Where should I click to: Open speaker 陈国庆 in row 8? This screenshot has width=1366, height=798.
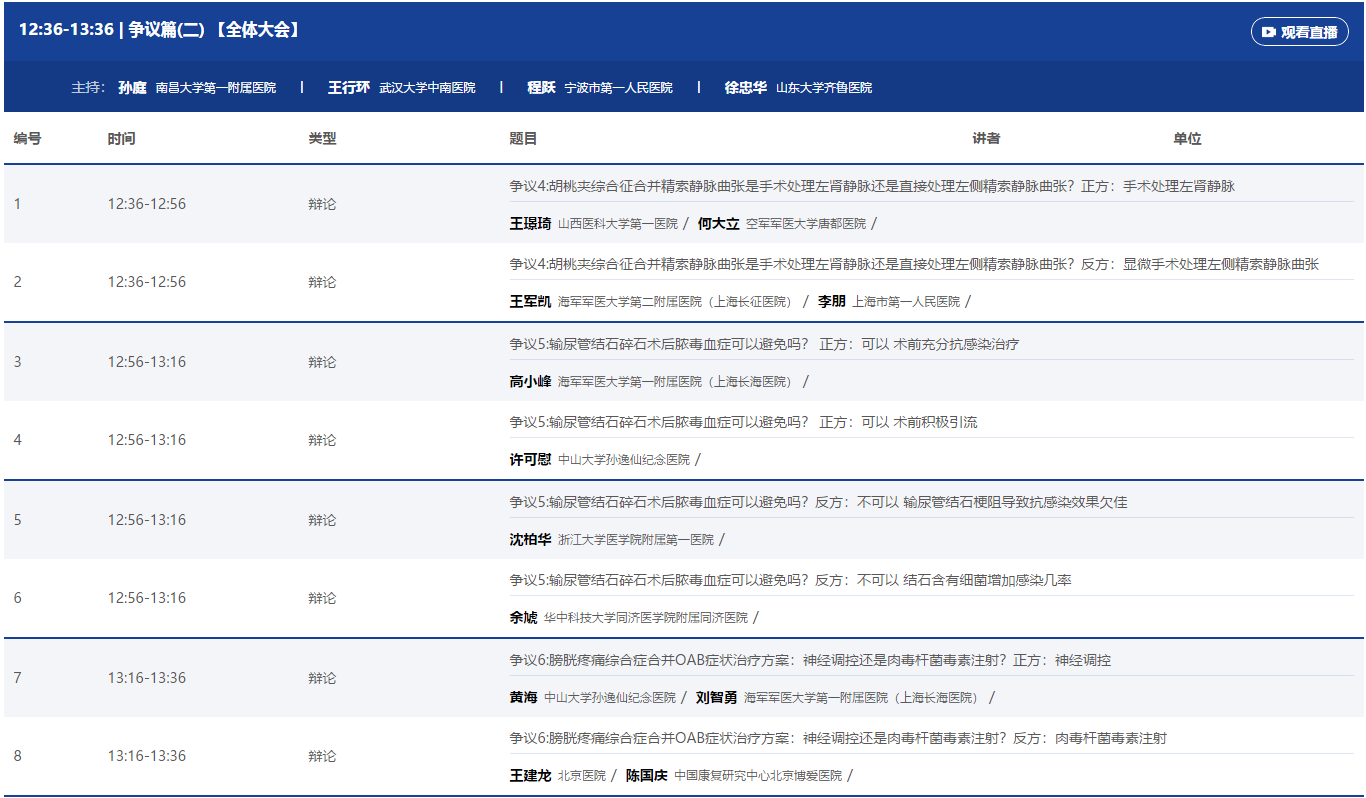tap(646, 776)
